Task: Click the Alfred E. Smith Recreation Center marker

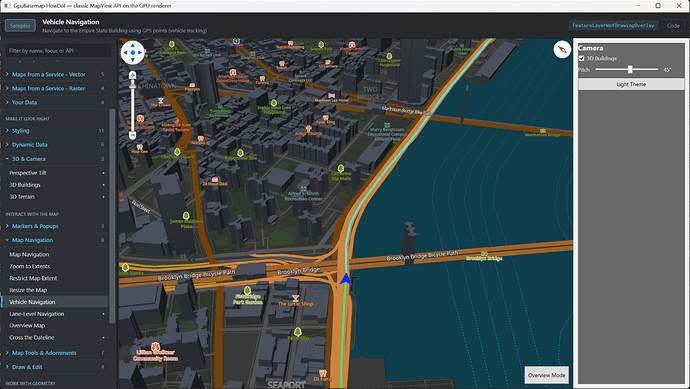Action: tap(303, 188)
